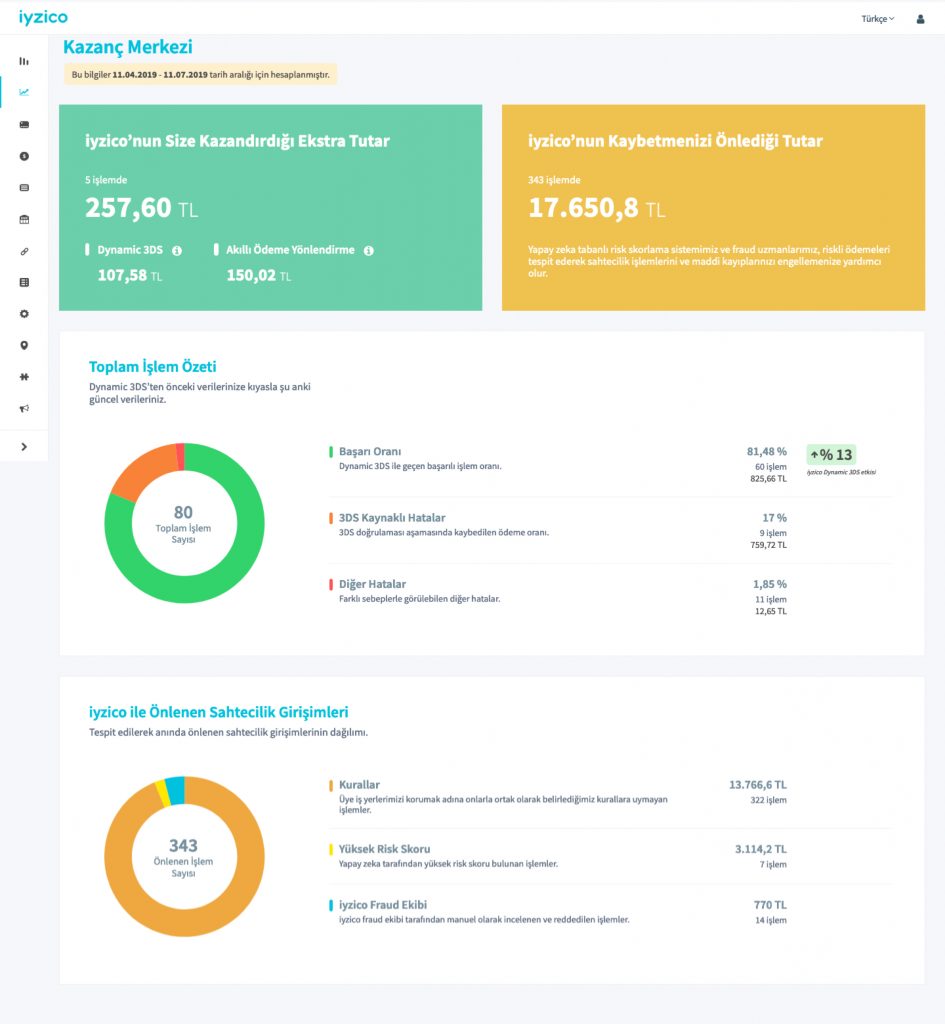The height and width of the screenshot is (1024, 945).
Task: Click the 150,02 TL smart routing value
Action: point(259,276)
